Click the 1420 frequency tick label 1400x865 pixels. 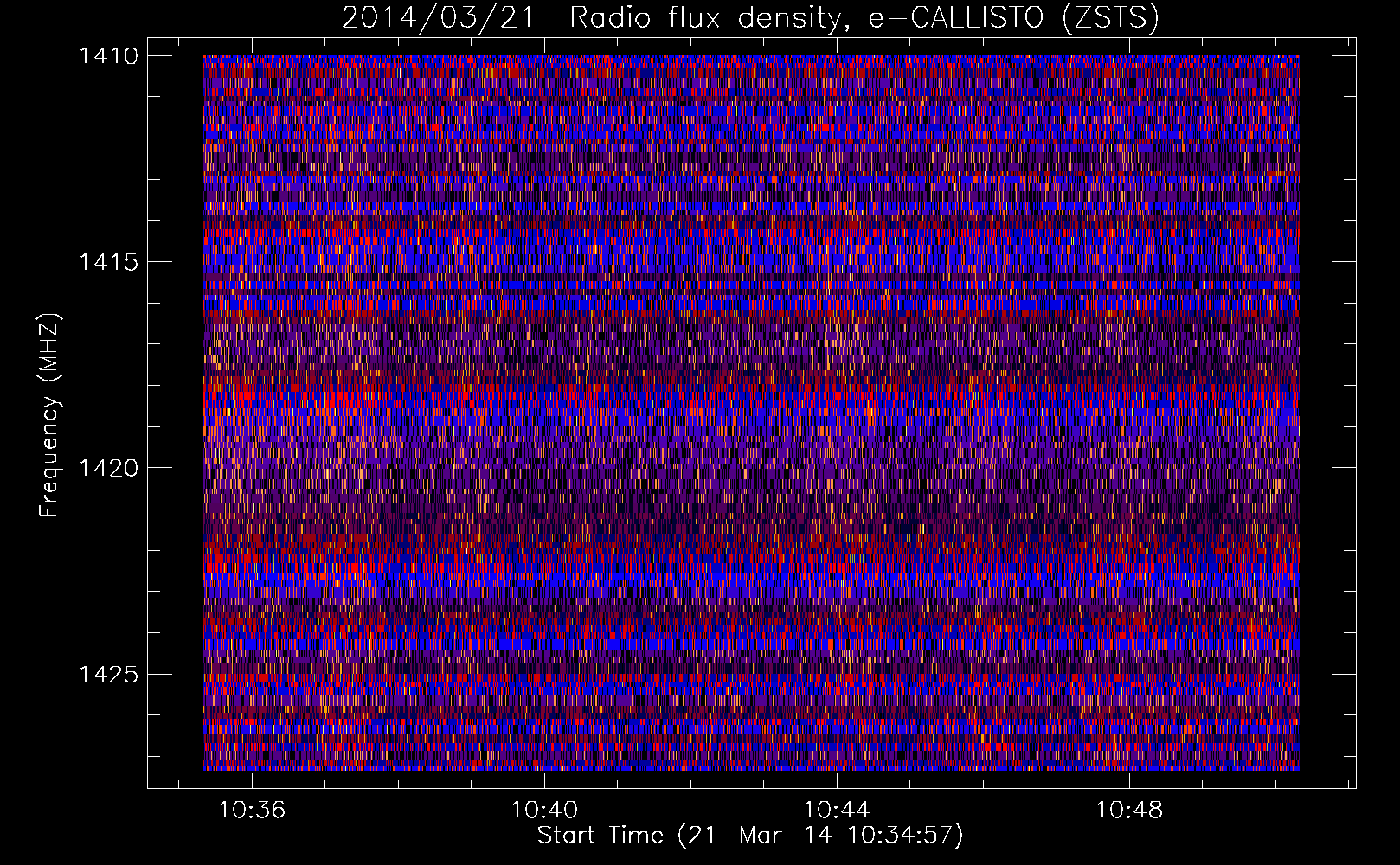click(x=108, y=468)
